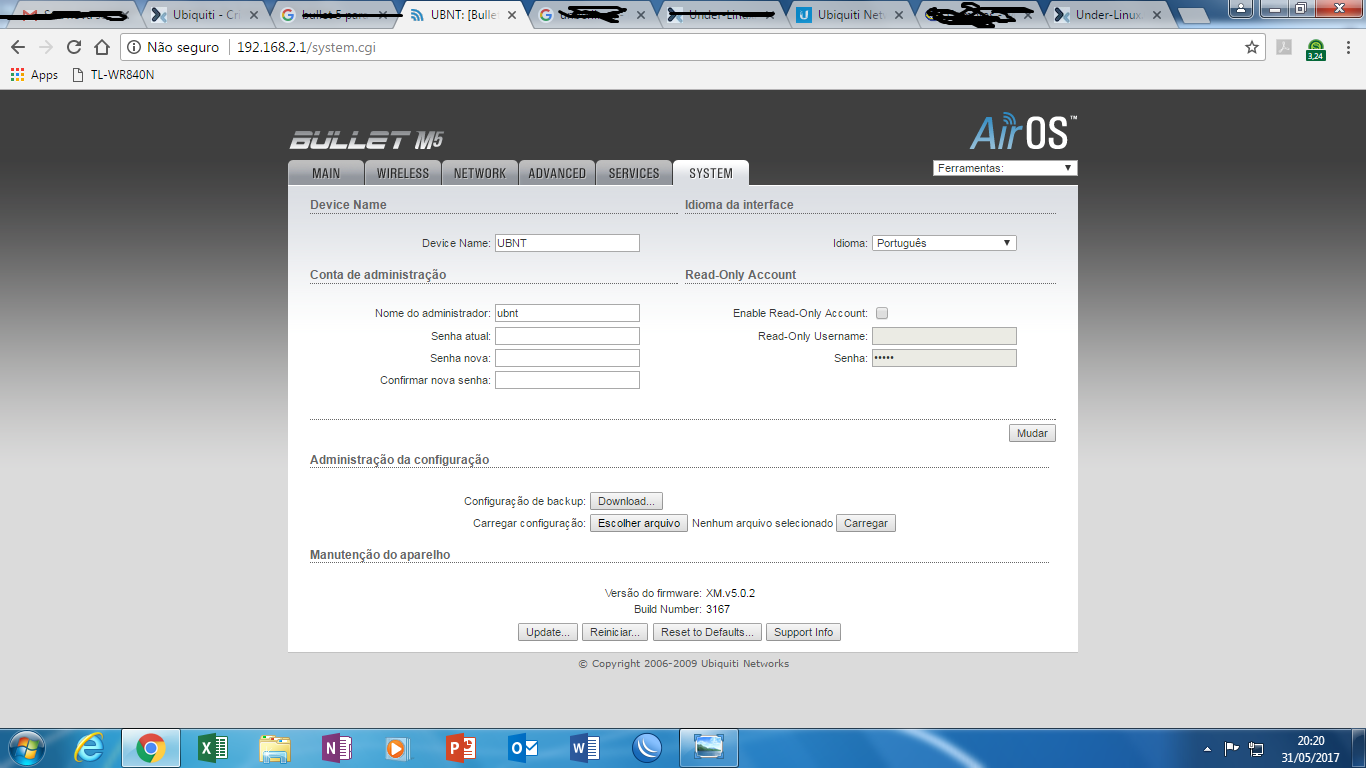Bookmark this page with the star

(1251, 48)
